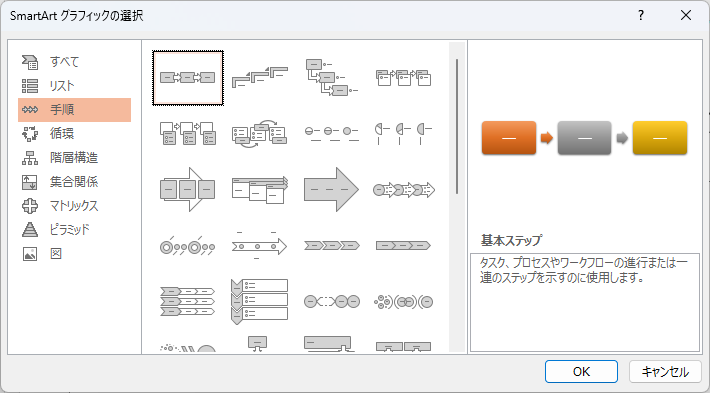Pick the closed chevron process layout
This screenshot has height=393, width=710.
(403, 246)
